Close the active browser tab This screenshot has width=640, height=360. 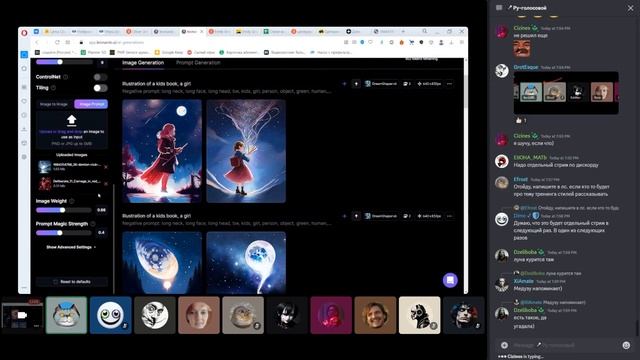click(202, 31)
